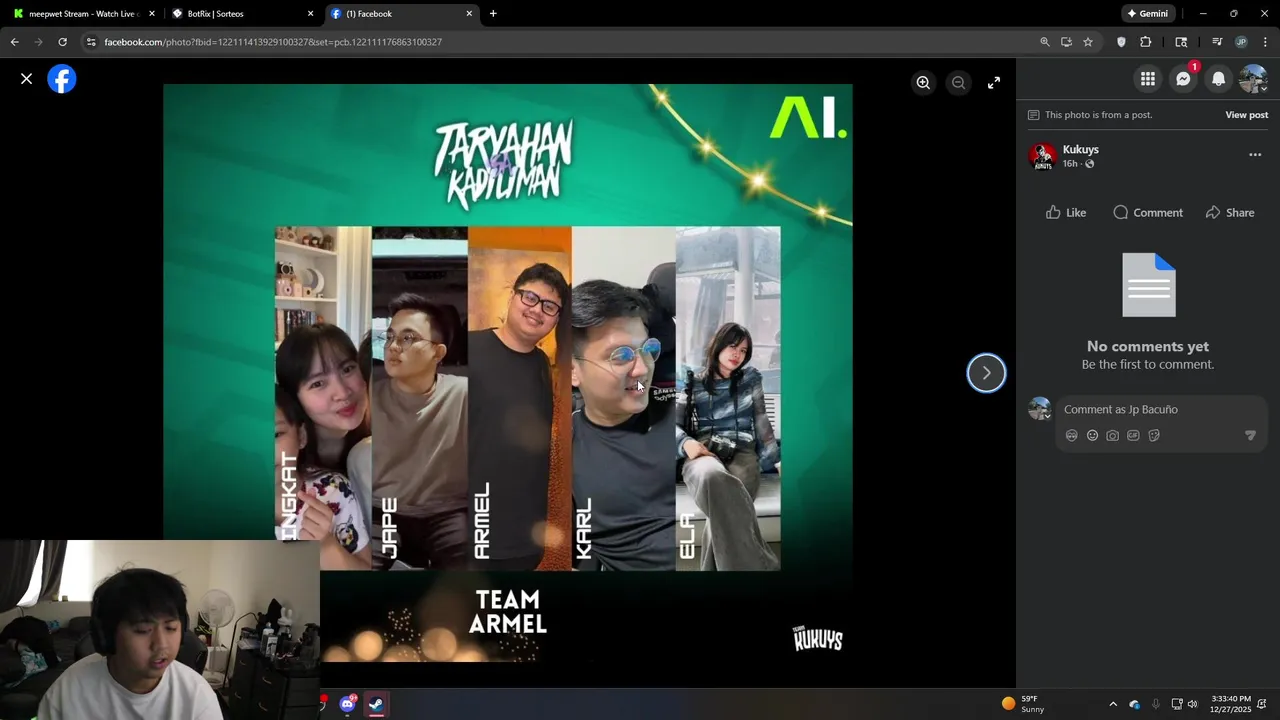Open Messenger chats icon
The height and width of the screenshot is (720, 1280).
1183,79
